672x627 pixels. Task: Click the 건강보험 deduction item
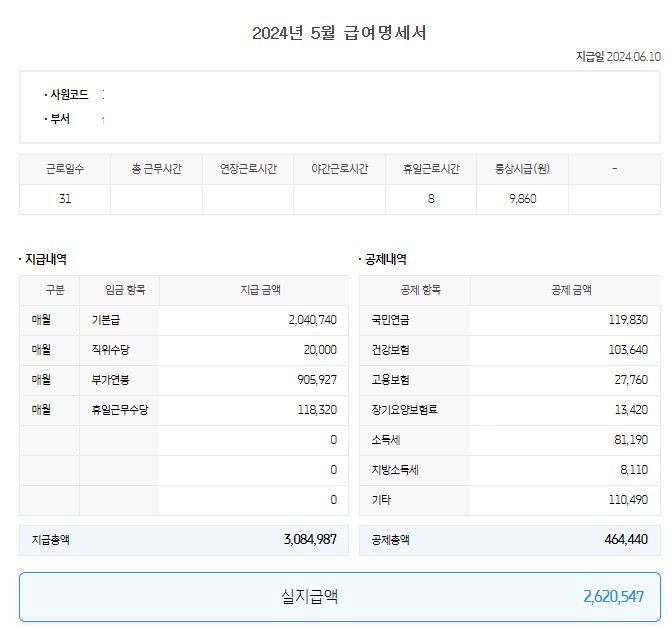[391, 350]
